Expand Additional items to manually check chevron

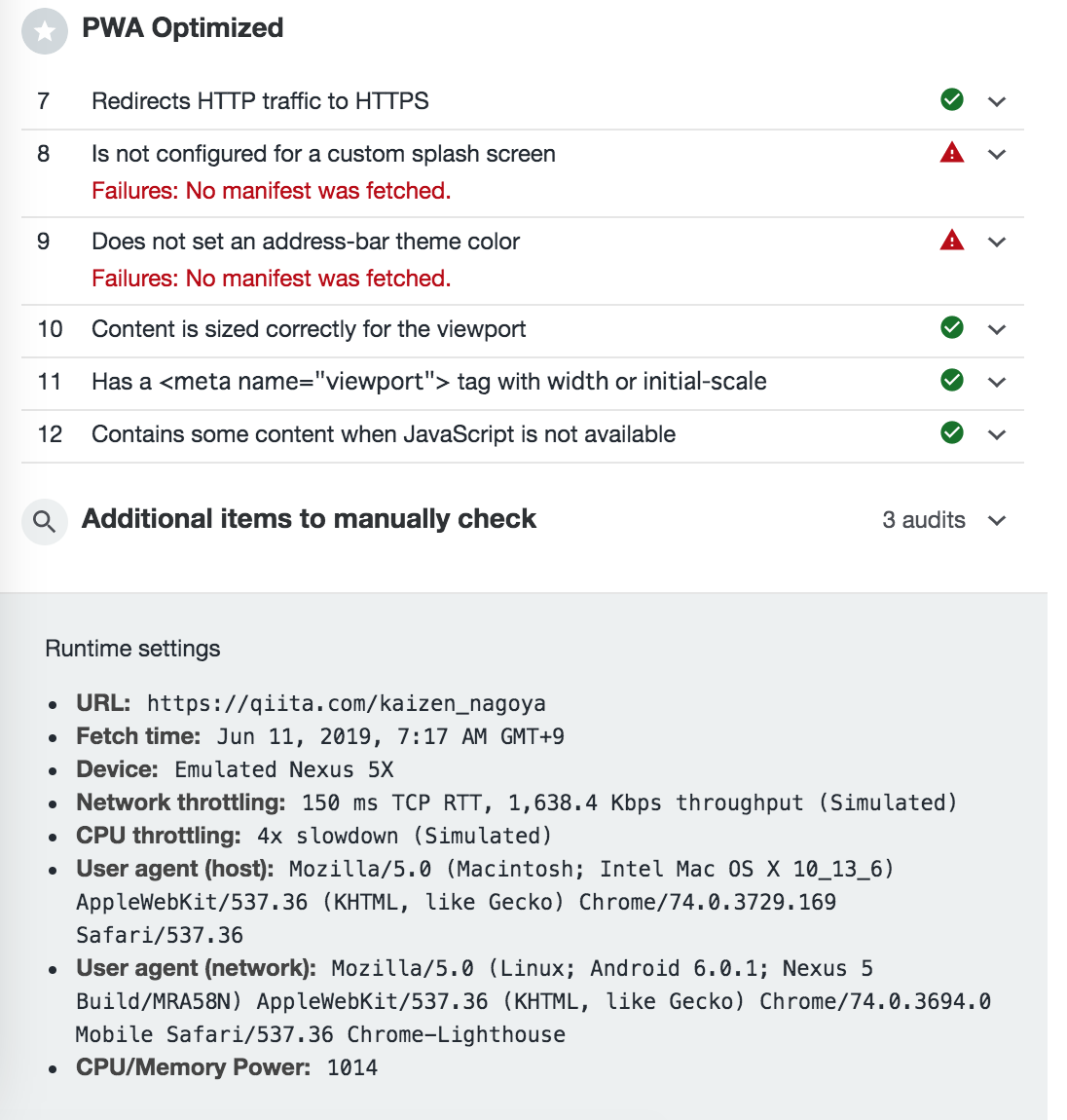tap(997, 520)
